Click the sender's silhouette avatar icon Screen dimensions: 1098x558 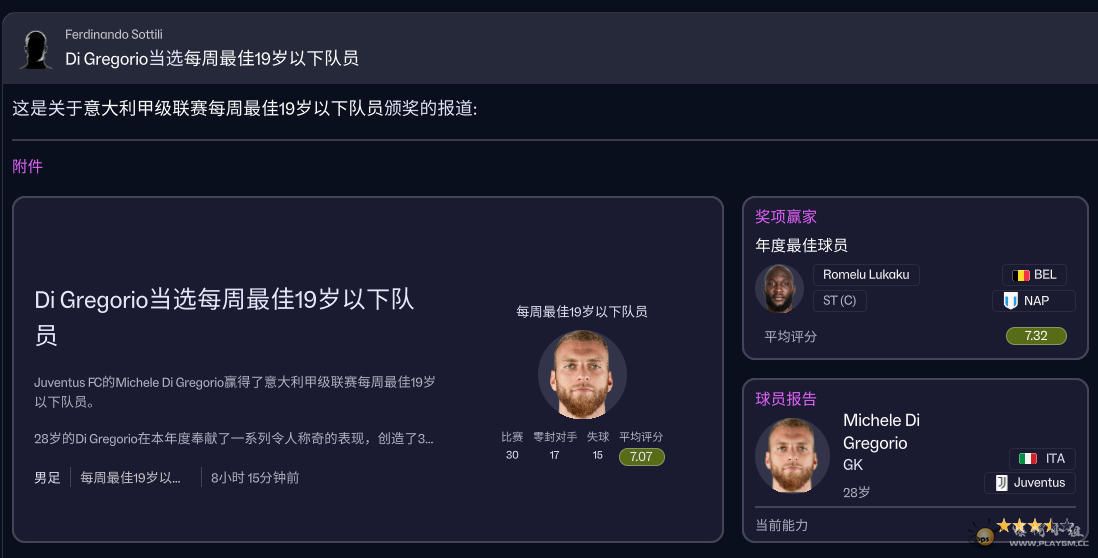(36, 49)
